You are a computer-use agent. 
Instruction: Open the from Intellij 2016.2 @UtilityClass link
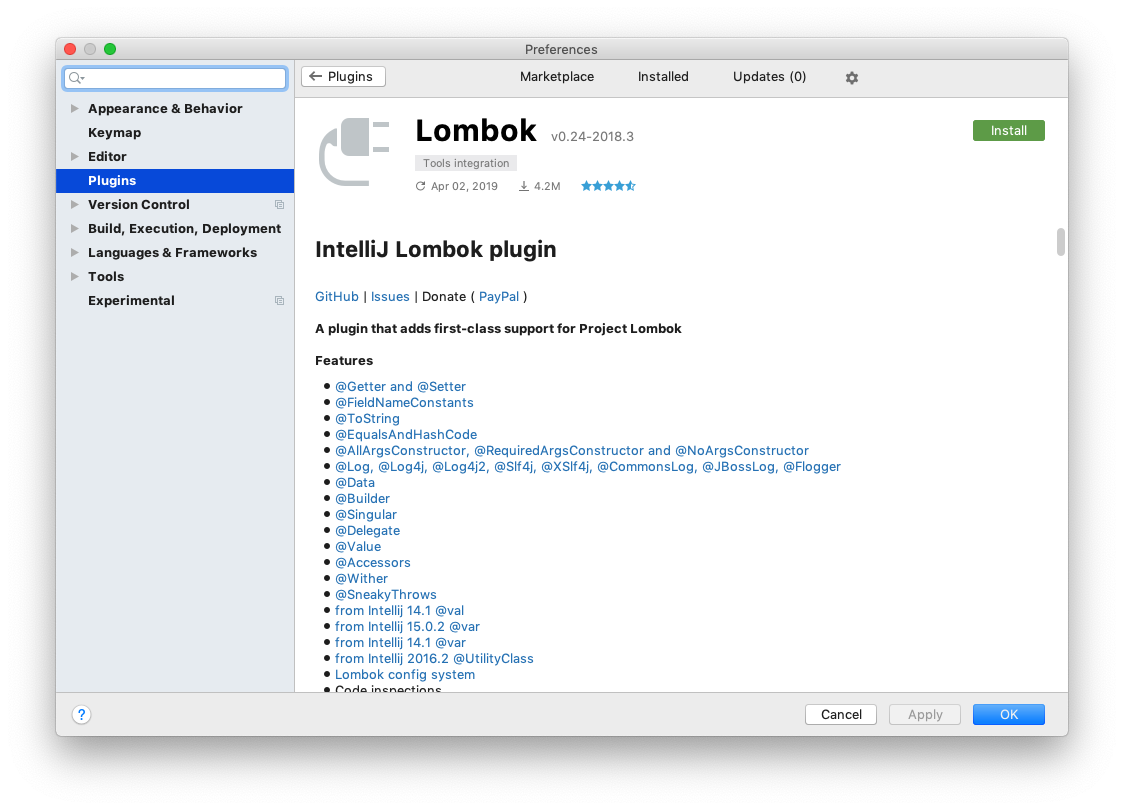(x=434, y=659)
